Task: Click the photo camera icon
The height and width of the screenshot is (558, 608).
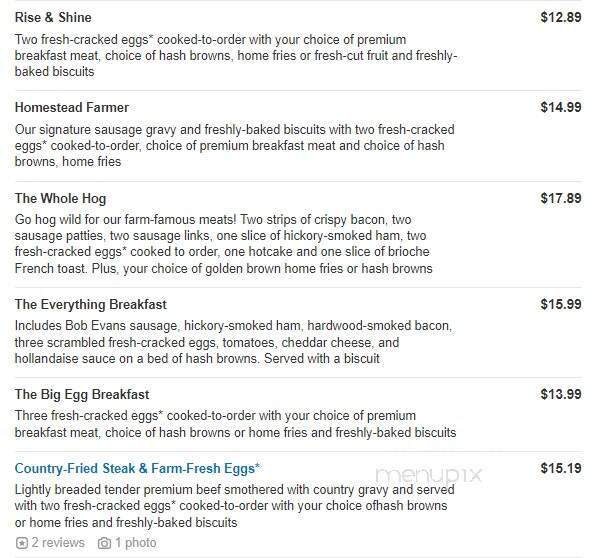Action: click(x=104, y=543)
